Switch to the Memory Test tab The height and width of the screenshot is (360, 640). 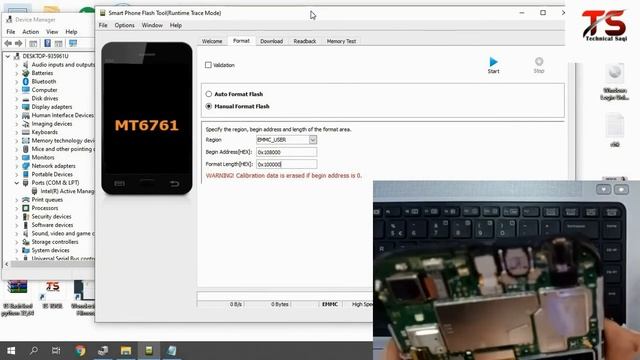coord(341,41)
